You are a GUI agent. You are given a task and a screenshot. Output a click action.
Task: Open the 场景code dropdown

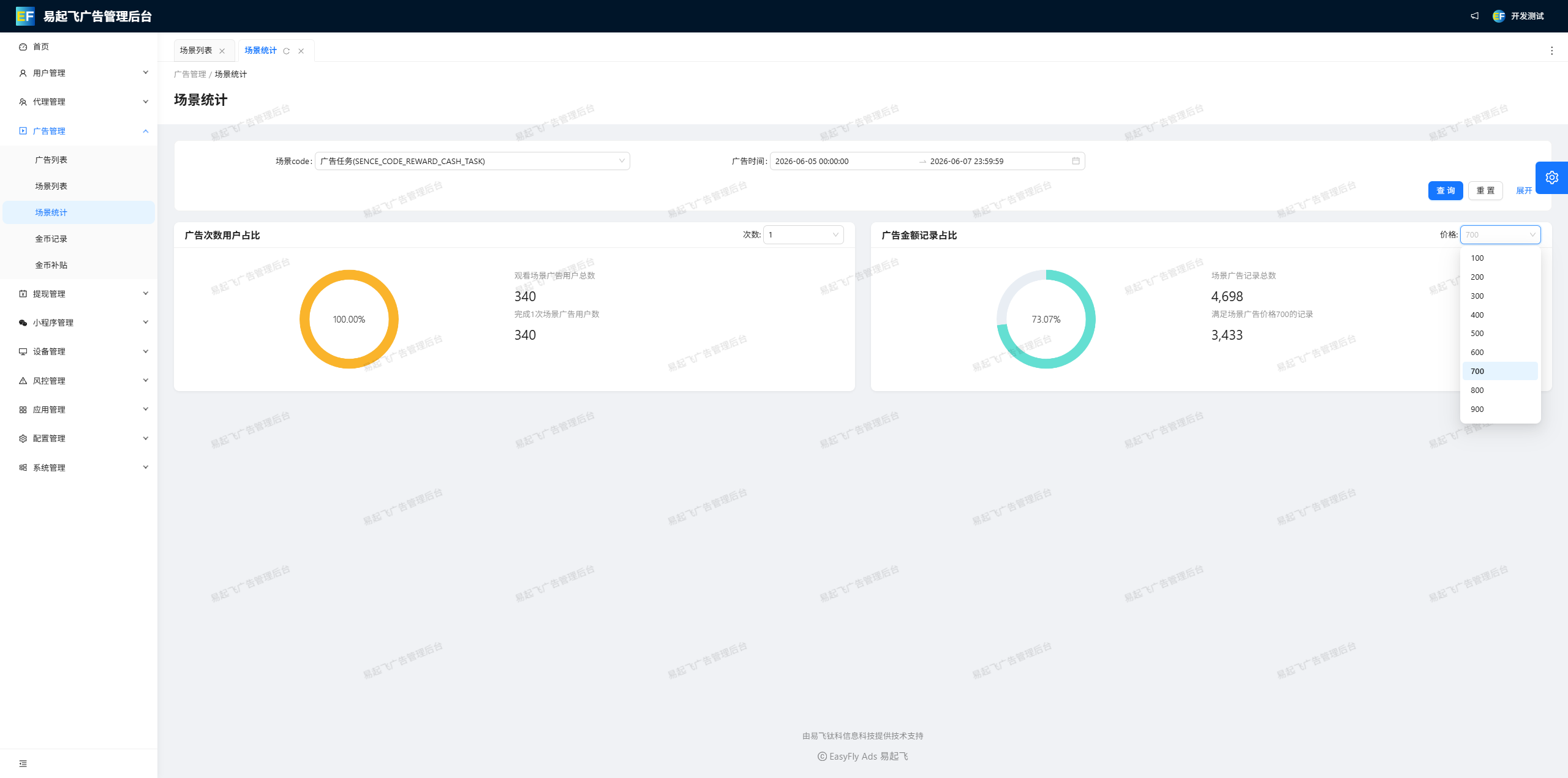[472, 161]
